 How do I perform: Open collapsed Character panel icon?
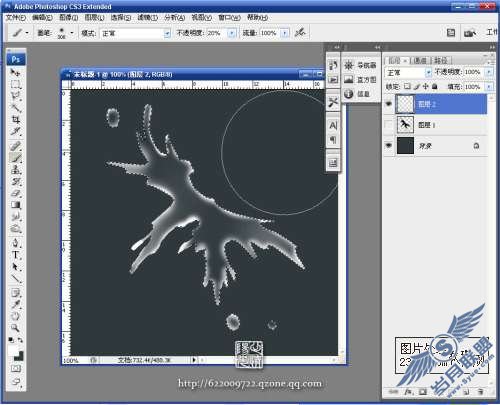[333, 126]
